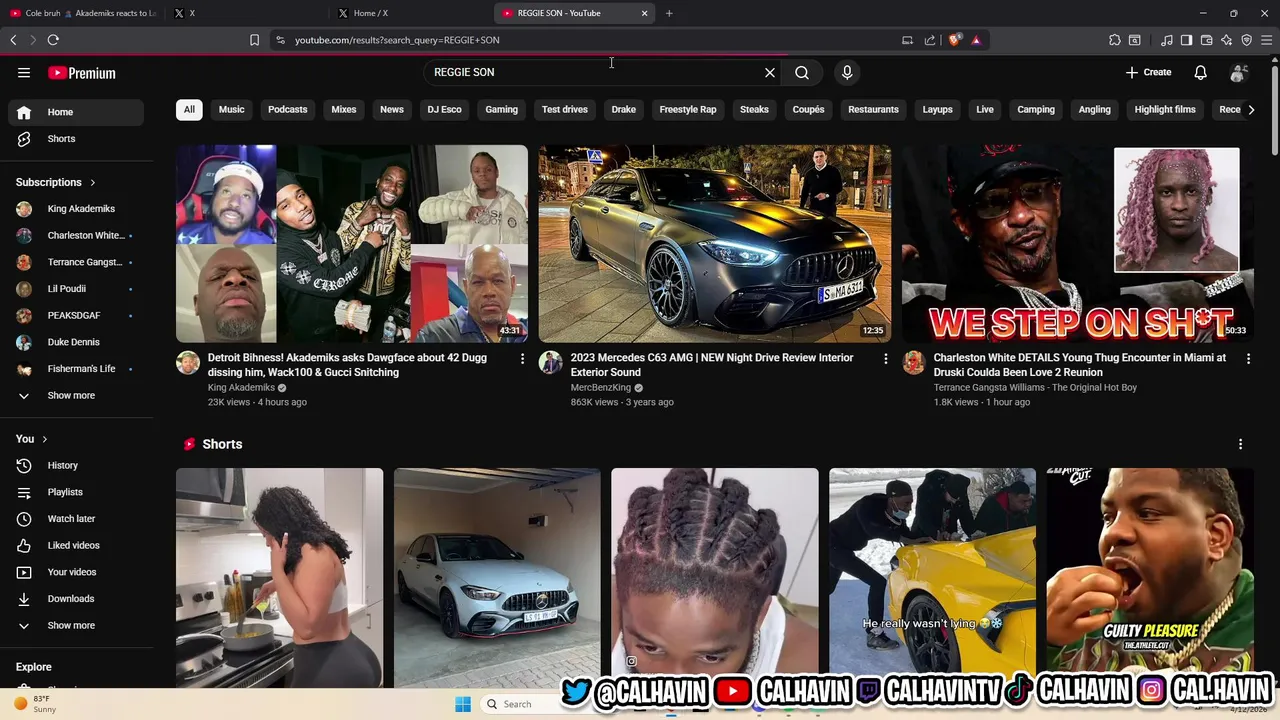Open WE STEP ON SH*T video thumbnail

(x=1077, y=244)
